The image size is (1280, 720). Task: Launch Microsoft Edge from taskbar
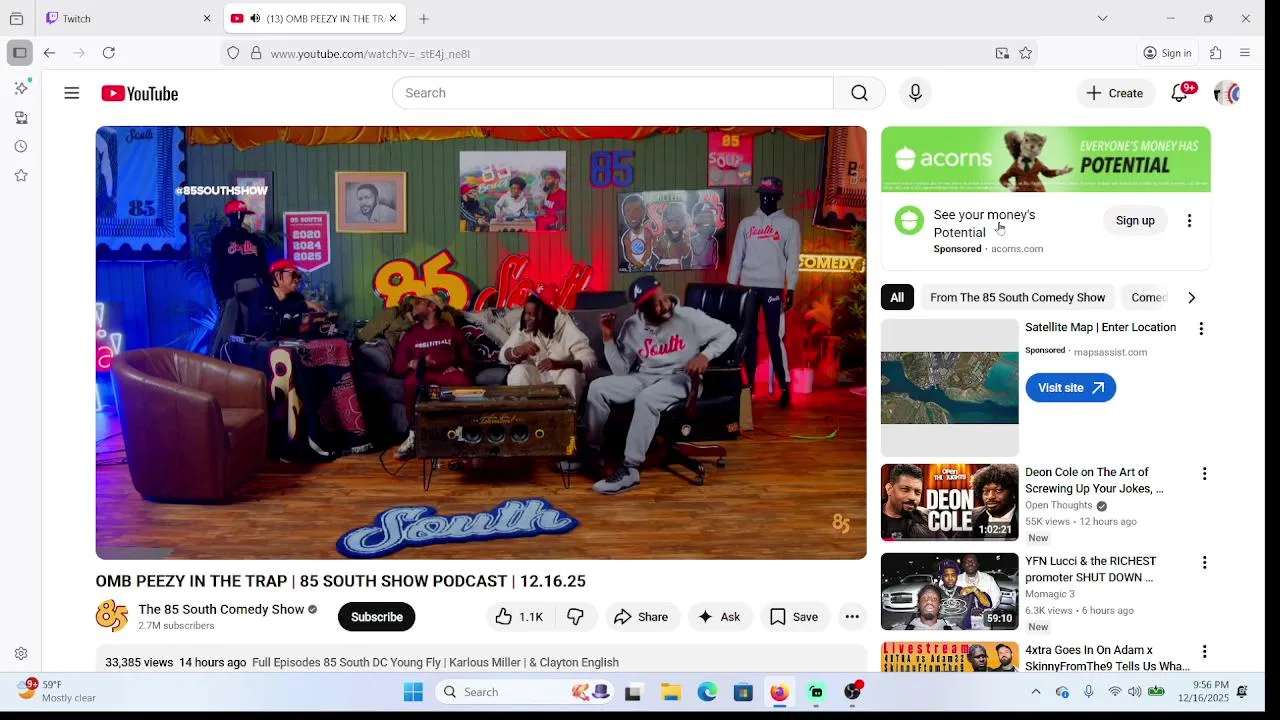tap(707, 692)
